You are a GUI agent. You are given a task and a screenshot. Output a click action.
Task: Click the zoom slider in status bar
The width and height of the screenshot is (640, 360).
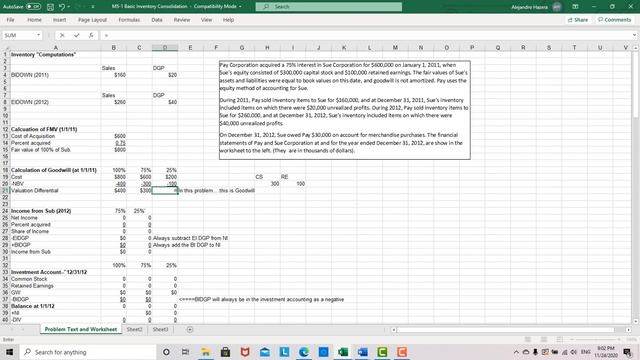tap(597, 340)
